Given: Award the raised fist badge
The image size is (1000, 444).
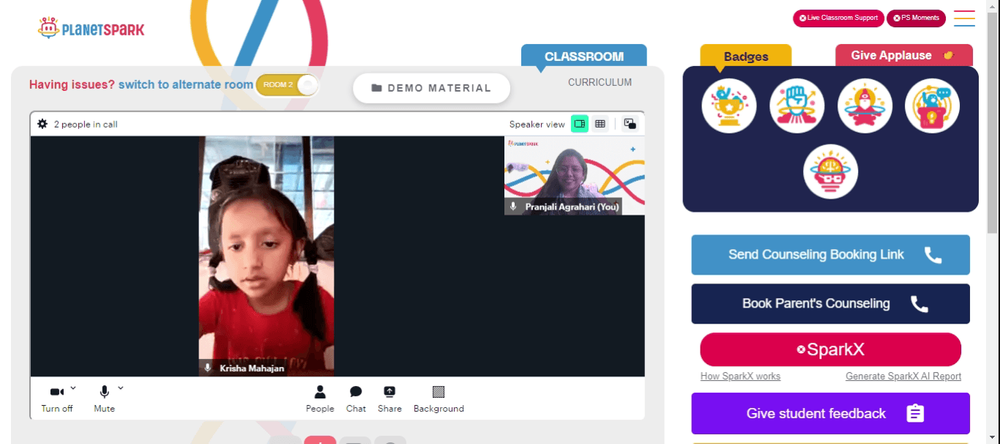Looking at the screenshot, I should coord(797,106).
